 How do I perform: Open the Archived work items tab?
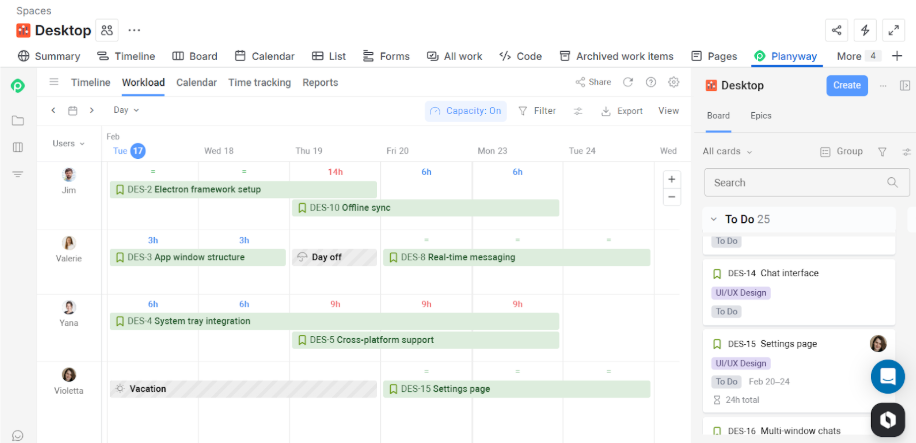[616, 56]
